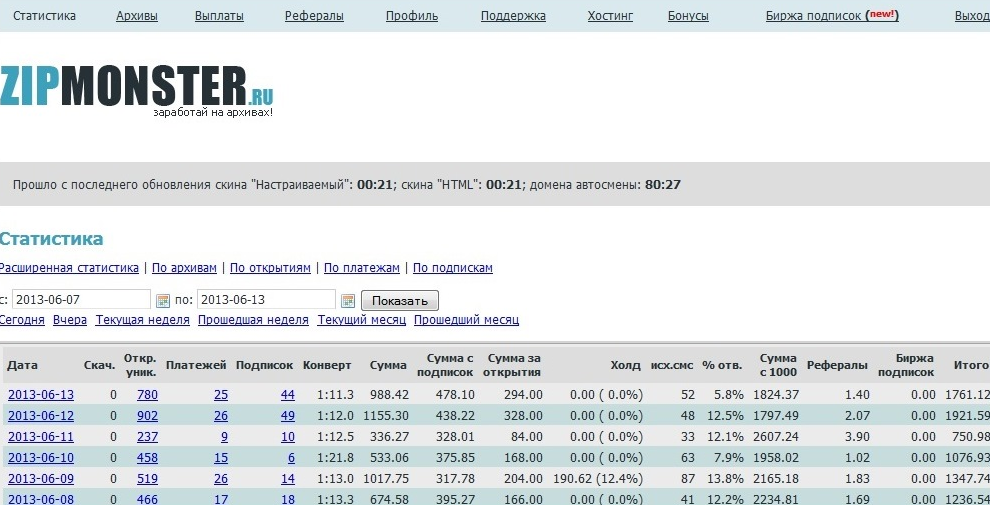Click the Конверт column header
This screenshot has height=505, width=990.
coord(327,365)
